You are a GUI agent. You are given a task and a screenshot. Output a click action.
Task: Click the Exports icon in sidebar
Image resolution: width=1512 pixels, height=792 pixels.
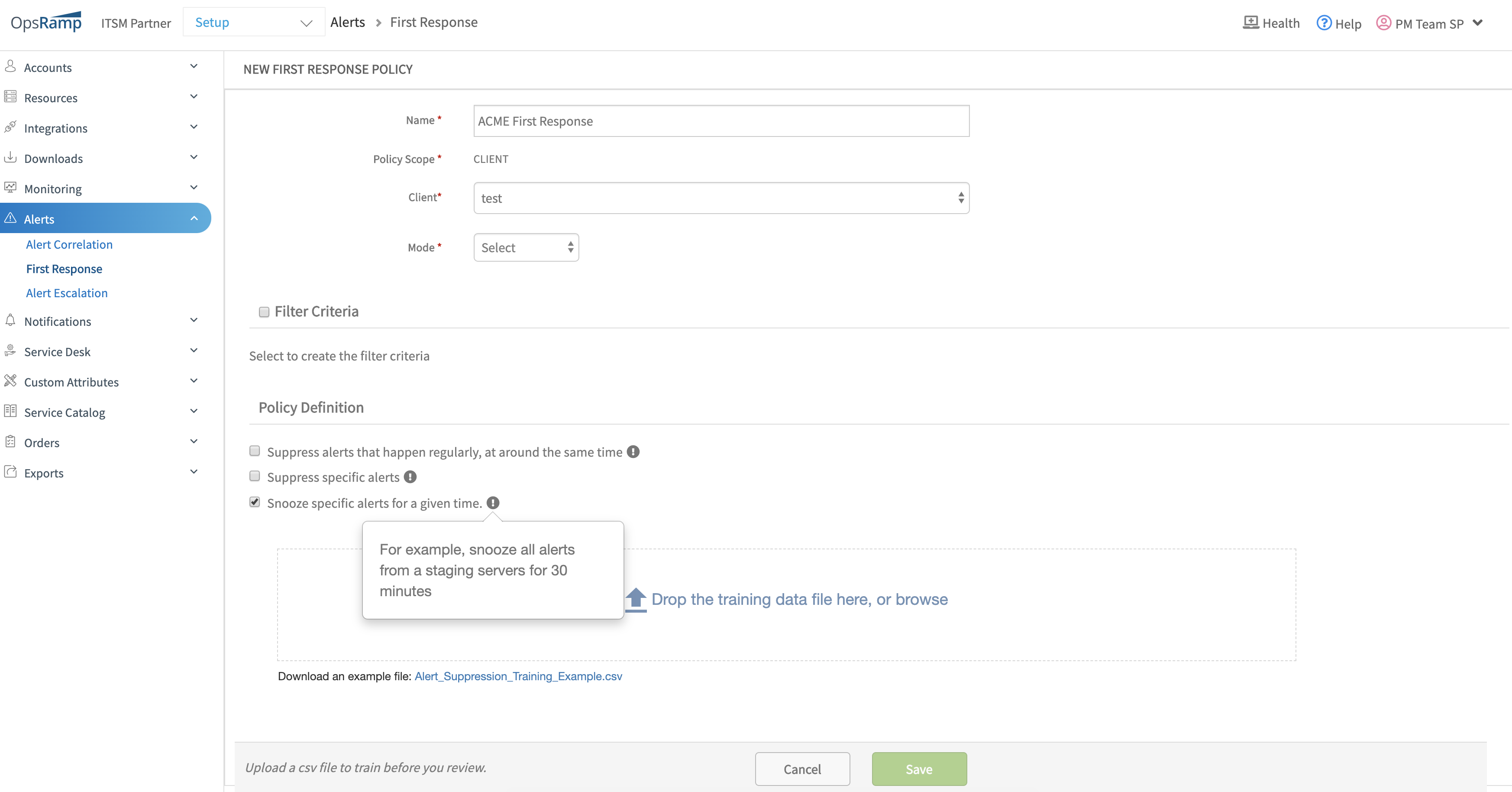coord(10,472)
